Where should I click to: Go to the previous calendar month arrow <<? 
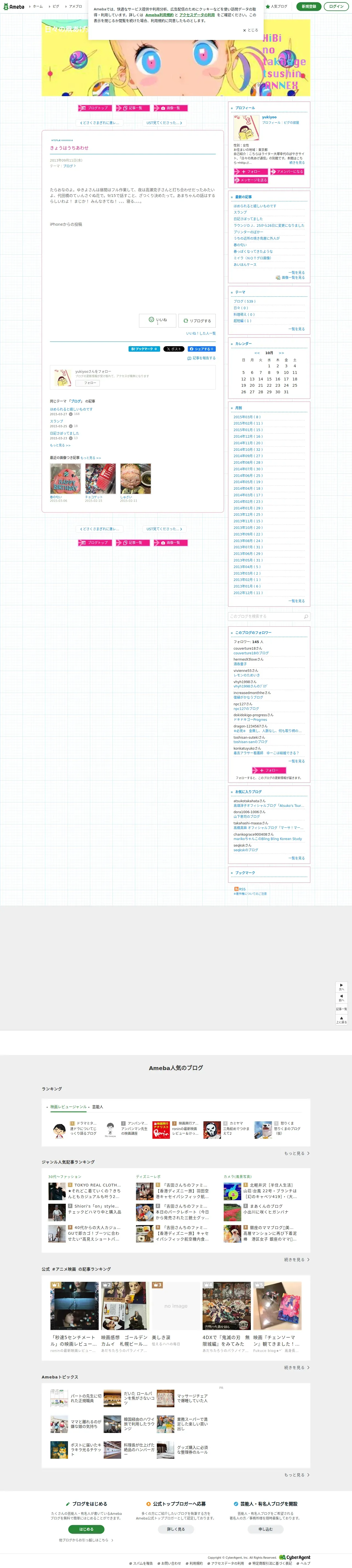click(257, 353)
